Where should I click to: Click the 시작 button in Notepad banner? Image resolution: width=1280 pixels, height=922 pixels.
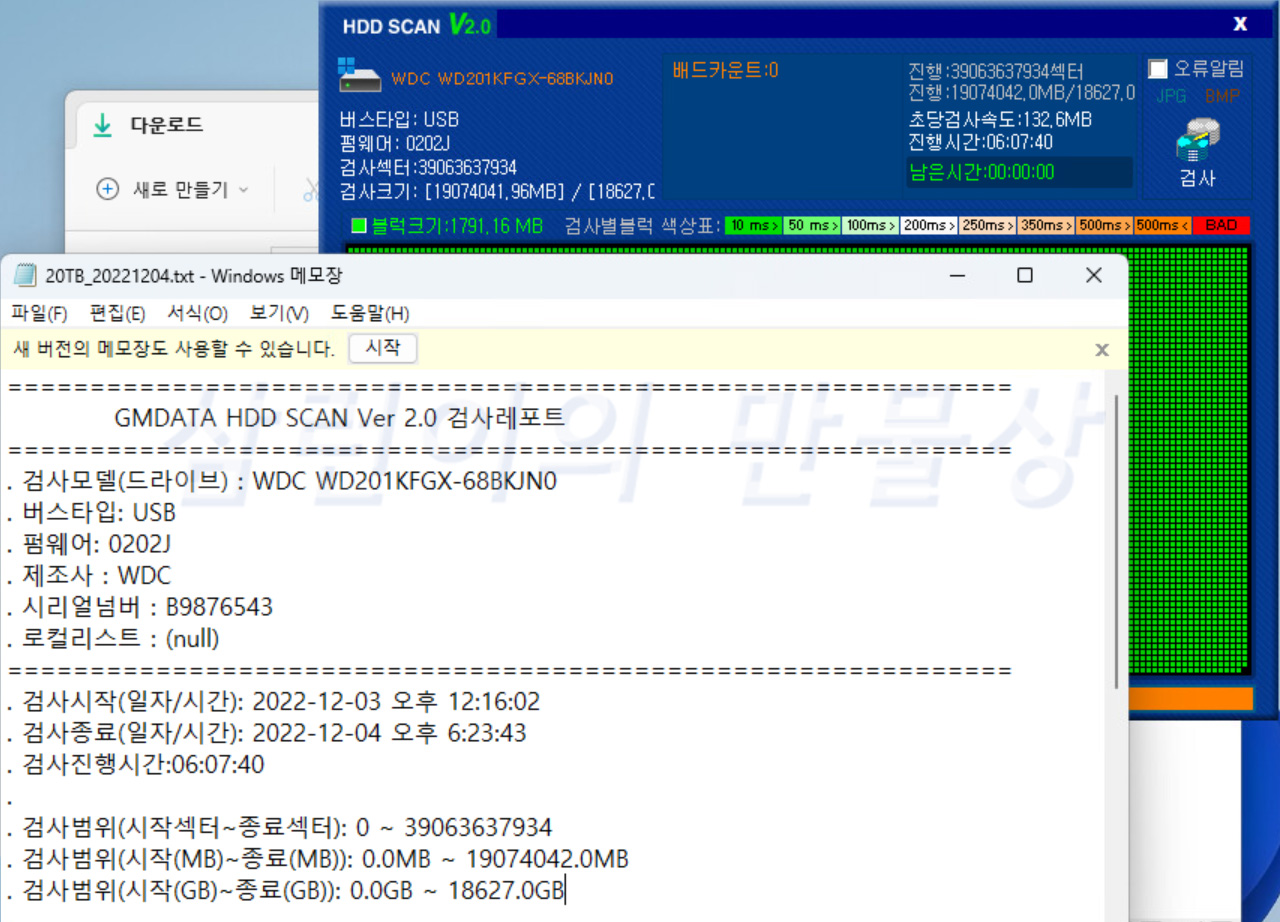(383, 349)
